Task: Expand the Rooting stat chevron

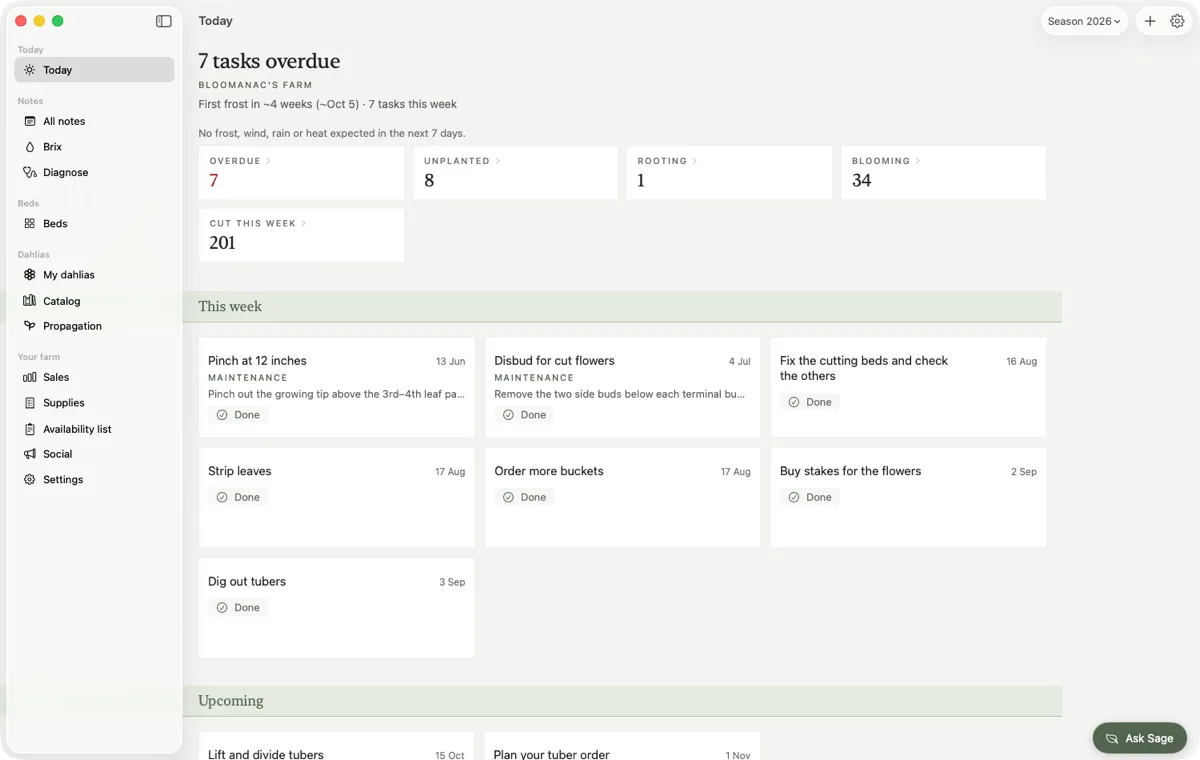Action: 695,161
